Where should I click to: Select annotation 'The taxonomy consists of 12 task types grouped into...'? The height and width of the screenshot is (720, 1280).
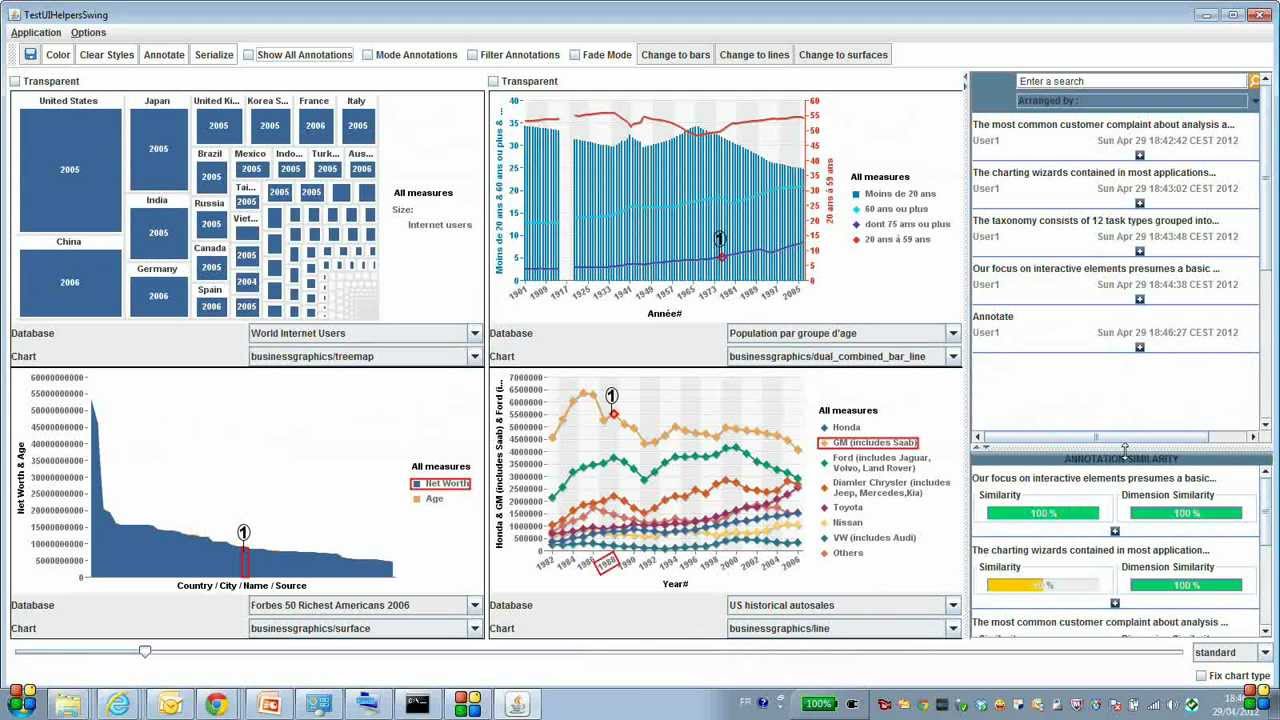tap(1095, 221)
